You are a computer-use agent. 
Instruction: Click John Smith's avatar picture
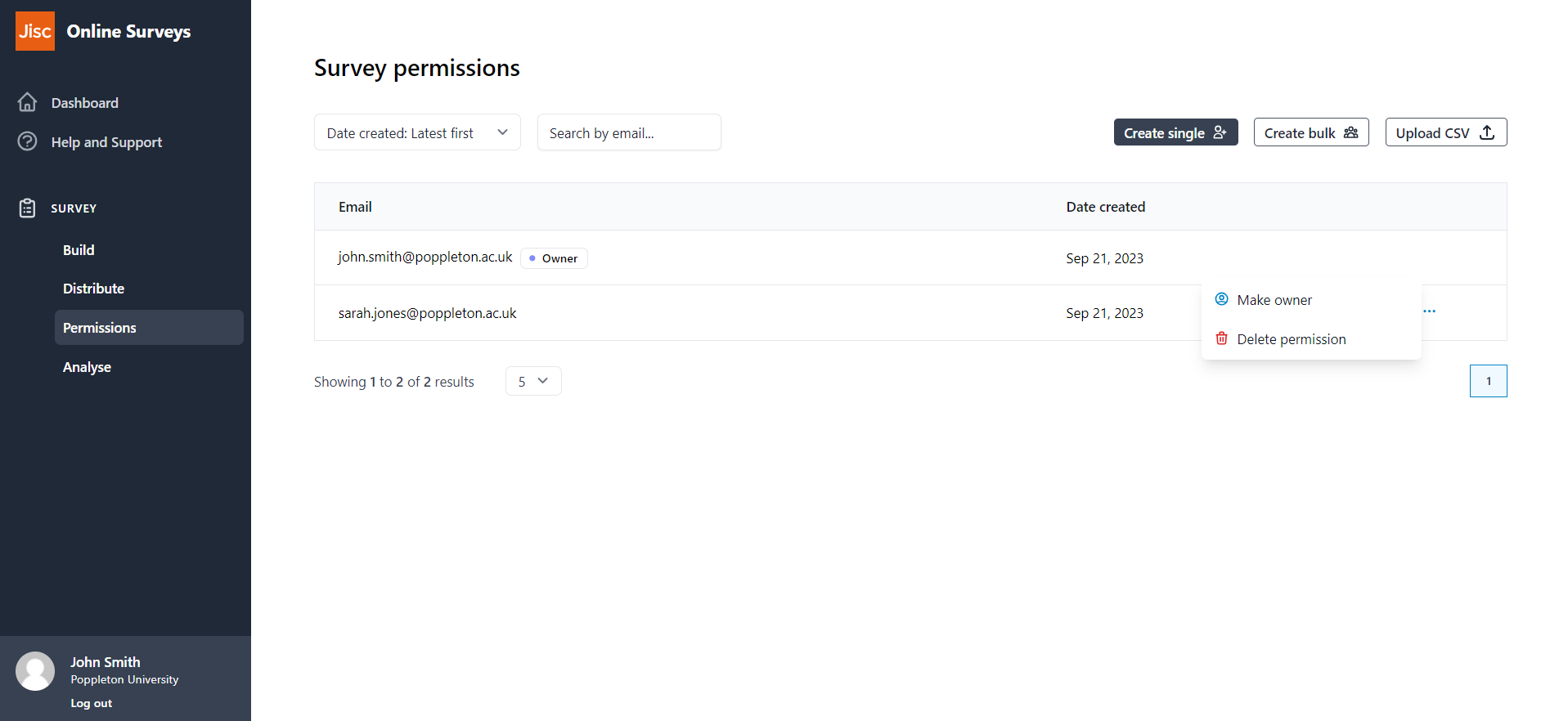click(x=35, y=671)
